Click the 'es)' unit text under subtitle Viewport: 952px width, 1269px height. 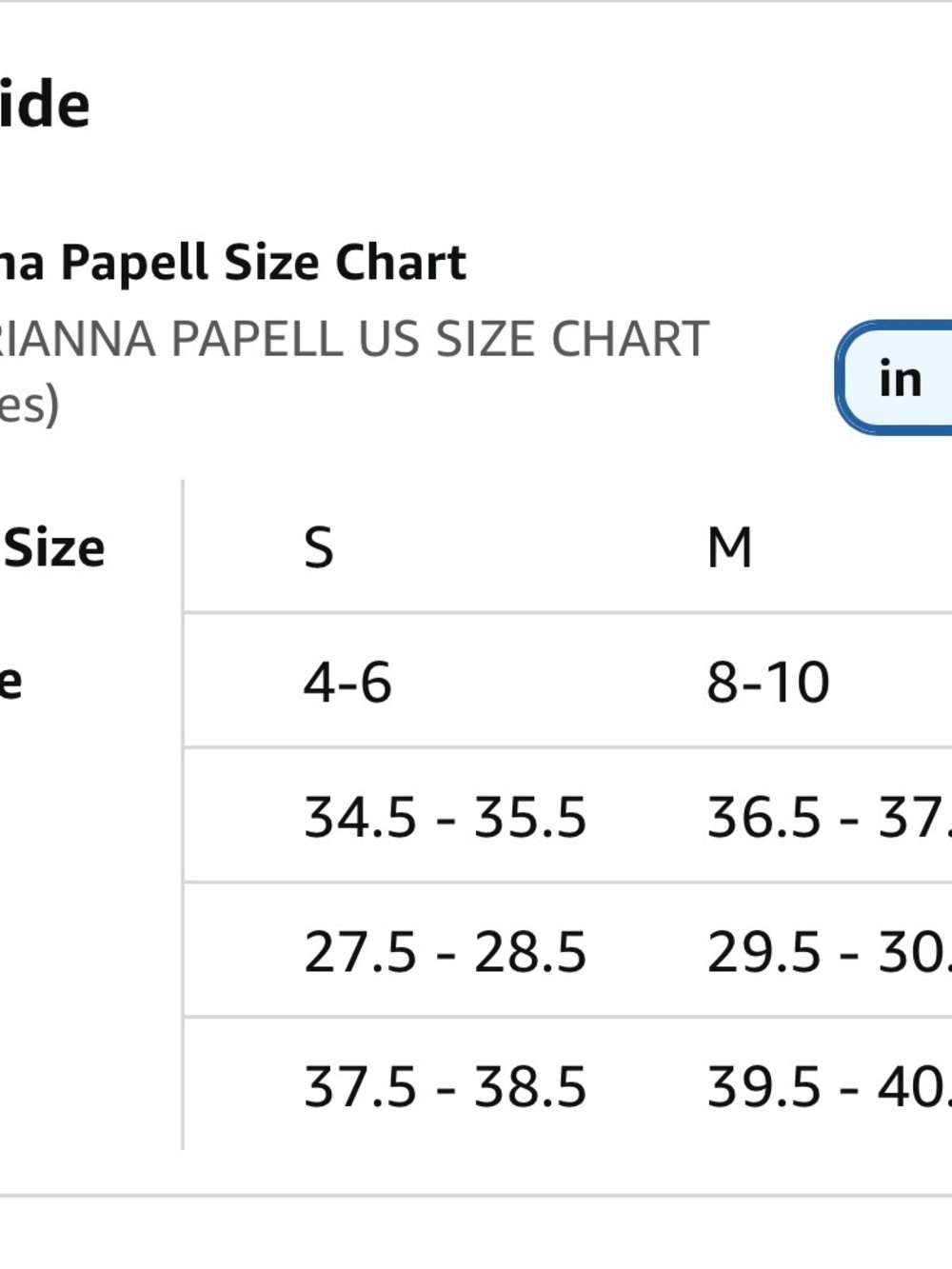tap(30, 405)
